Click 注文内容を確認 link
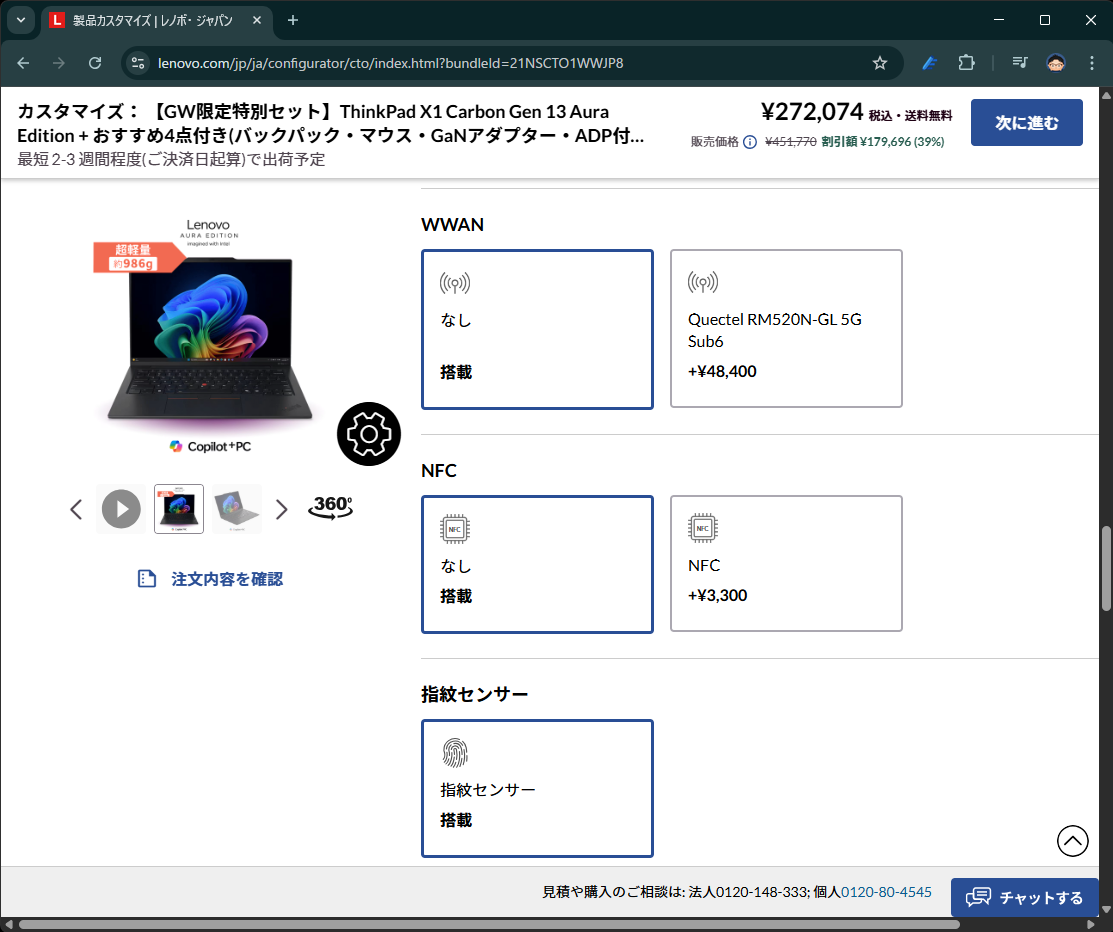The height and width of the screenshot is (932, 1113). coord(227,579)
